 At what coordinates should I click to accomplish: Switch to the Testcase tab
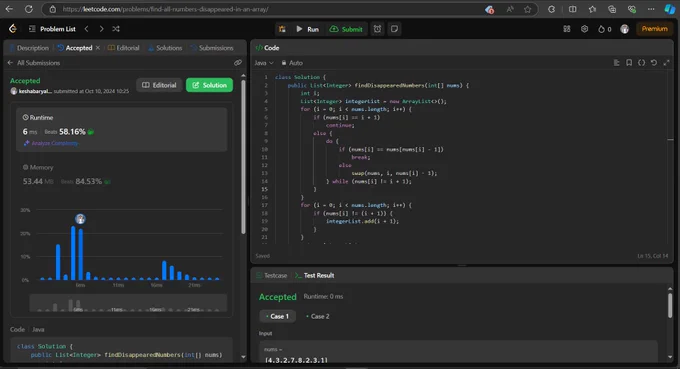[x=271, y=275]
